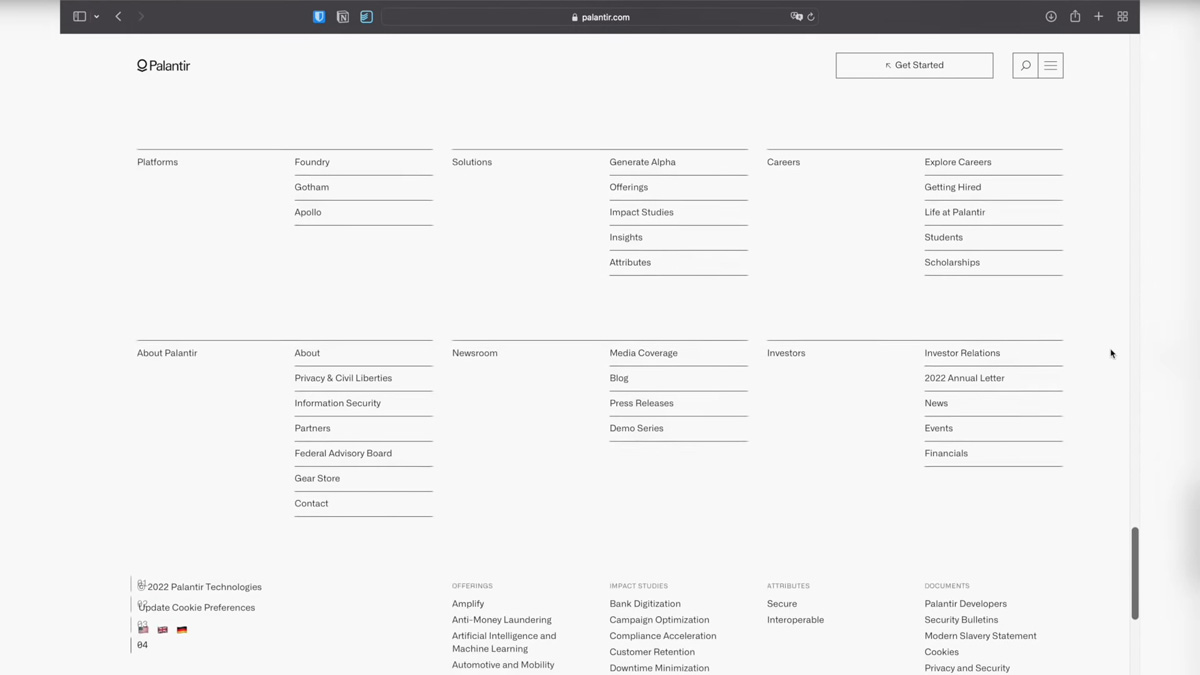Select the UK flag language icon
The height and width of the screenshot is (675, 1200).
[163, 630]
